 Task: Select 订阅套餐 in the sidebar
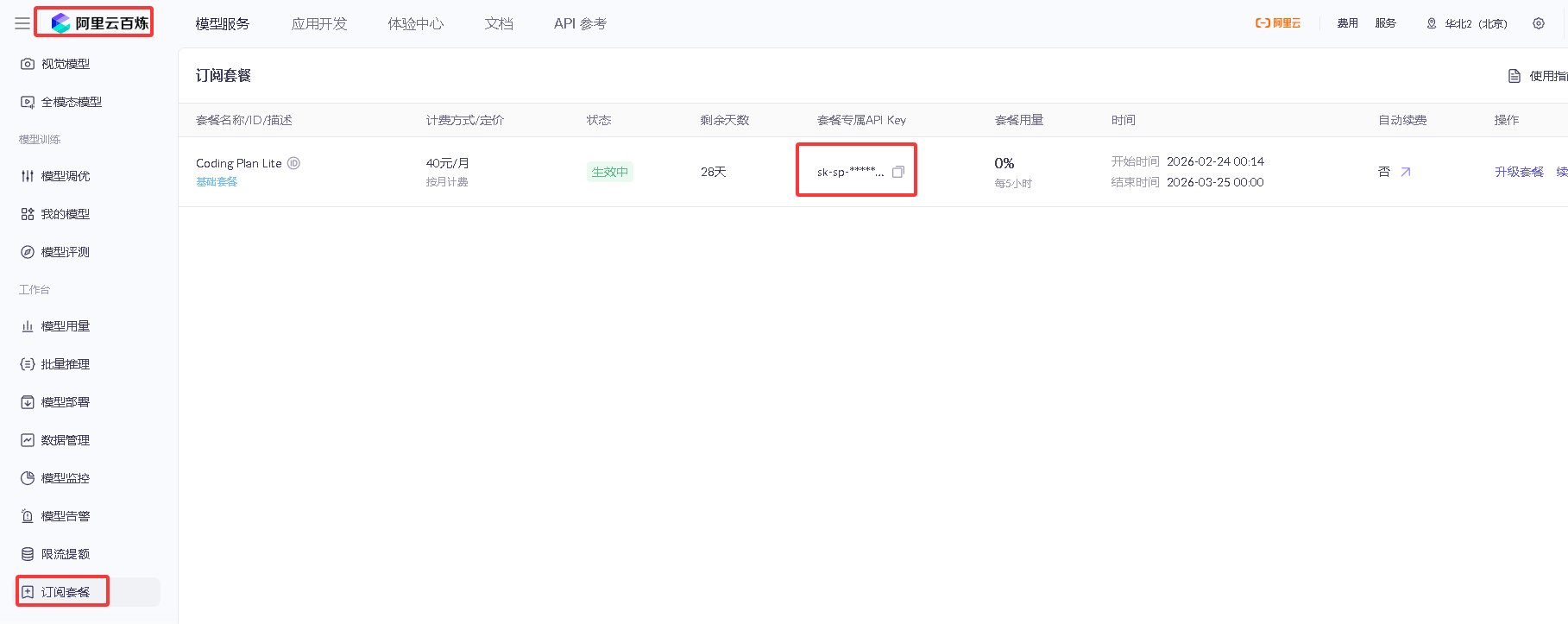(66, 592)
